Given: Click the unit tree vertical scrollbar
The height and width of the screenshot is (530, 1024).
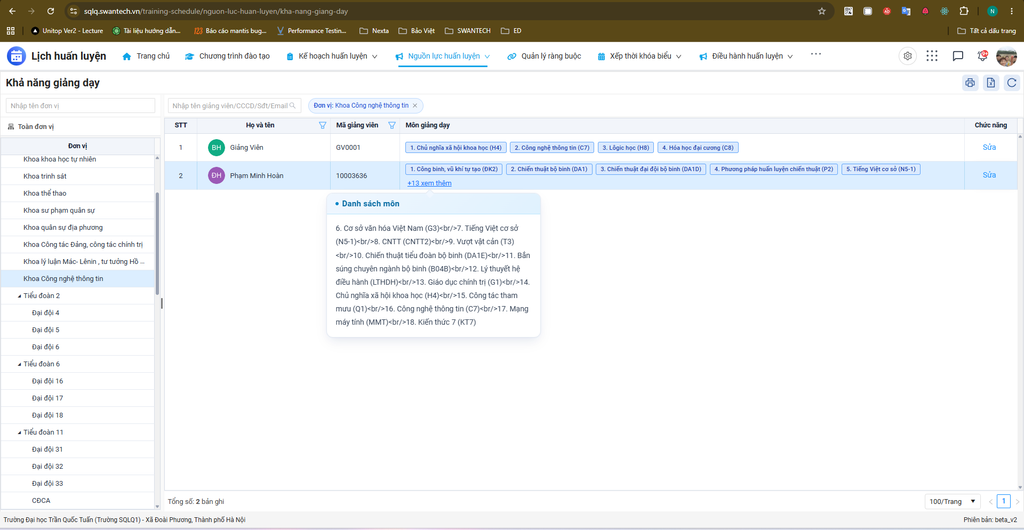Looking at the screenshot, I should (157, 242).
